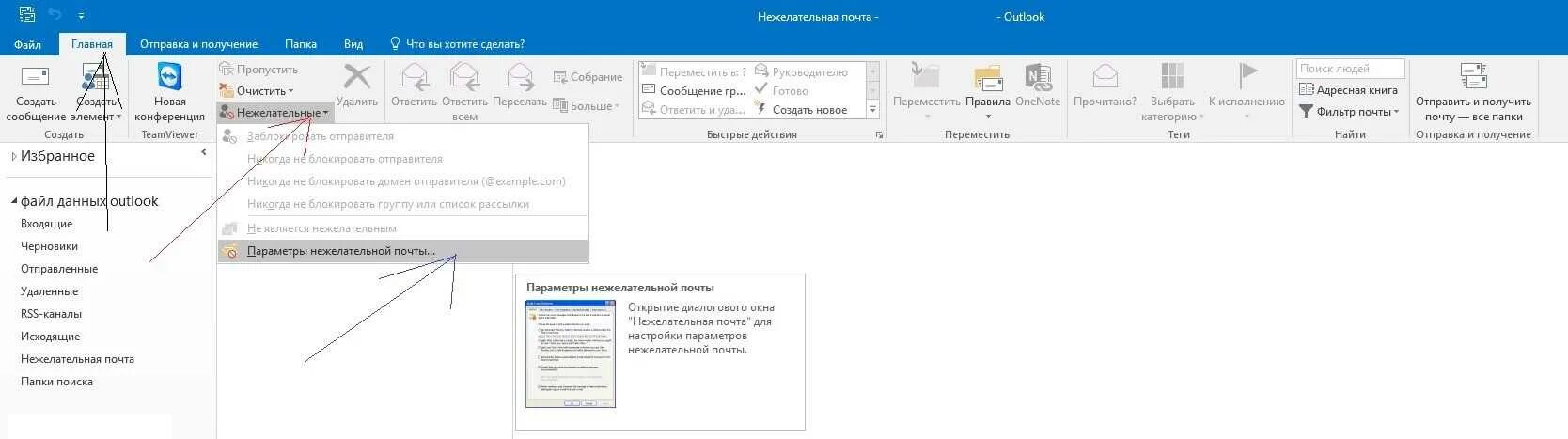Open the Входящие folder
Image resolution: width=1568 pixels, height=439 pixels.
point(47,224)
